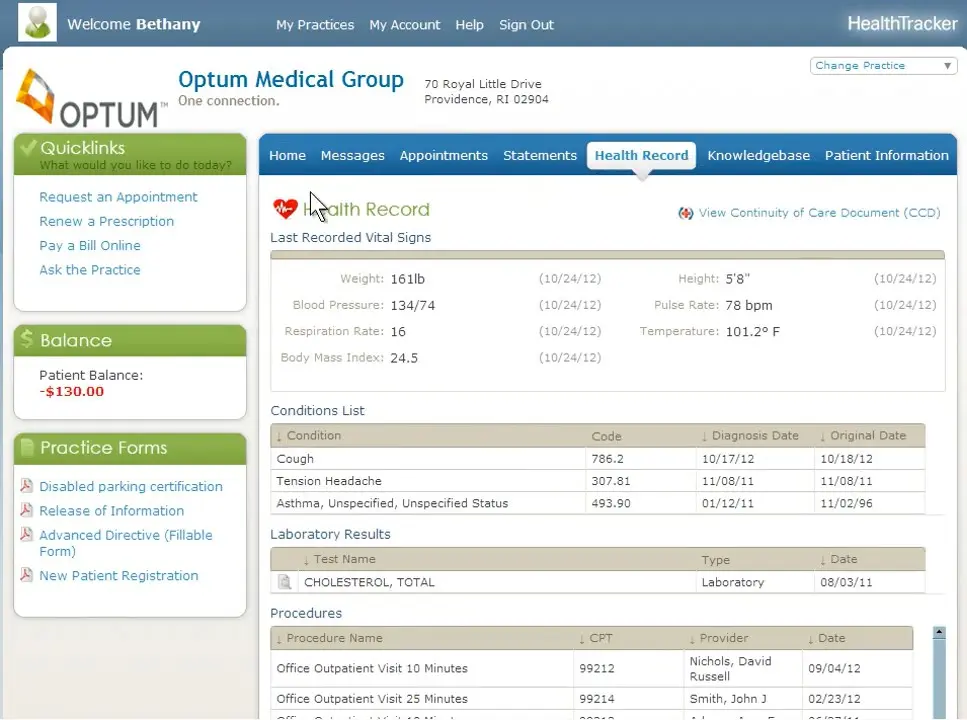Viewport: 967px width, 720px height.
Task: Click the globe icon beside the CCD link
Action: (x=686, y=213)
